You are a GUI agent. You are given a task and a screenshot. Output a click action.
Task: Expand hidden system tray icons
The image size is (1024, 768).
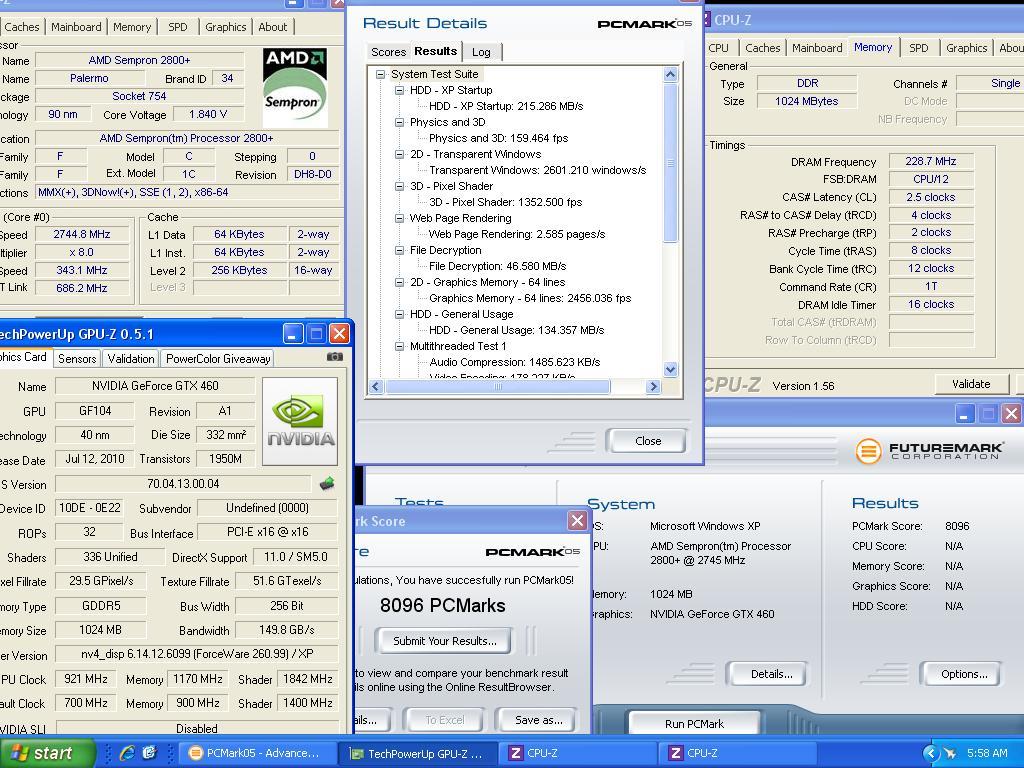[x=931, y=753]
